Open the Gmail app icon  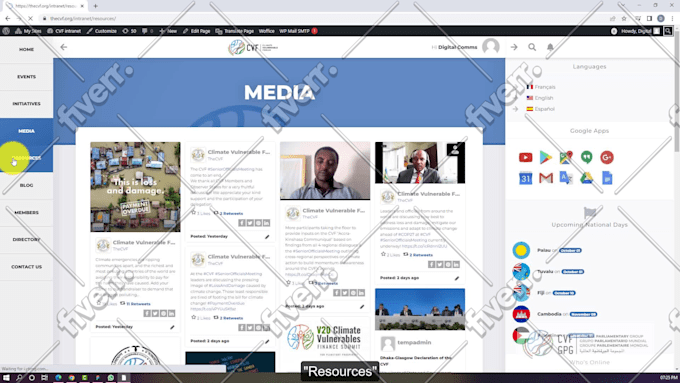[x=546, y=178]
